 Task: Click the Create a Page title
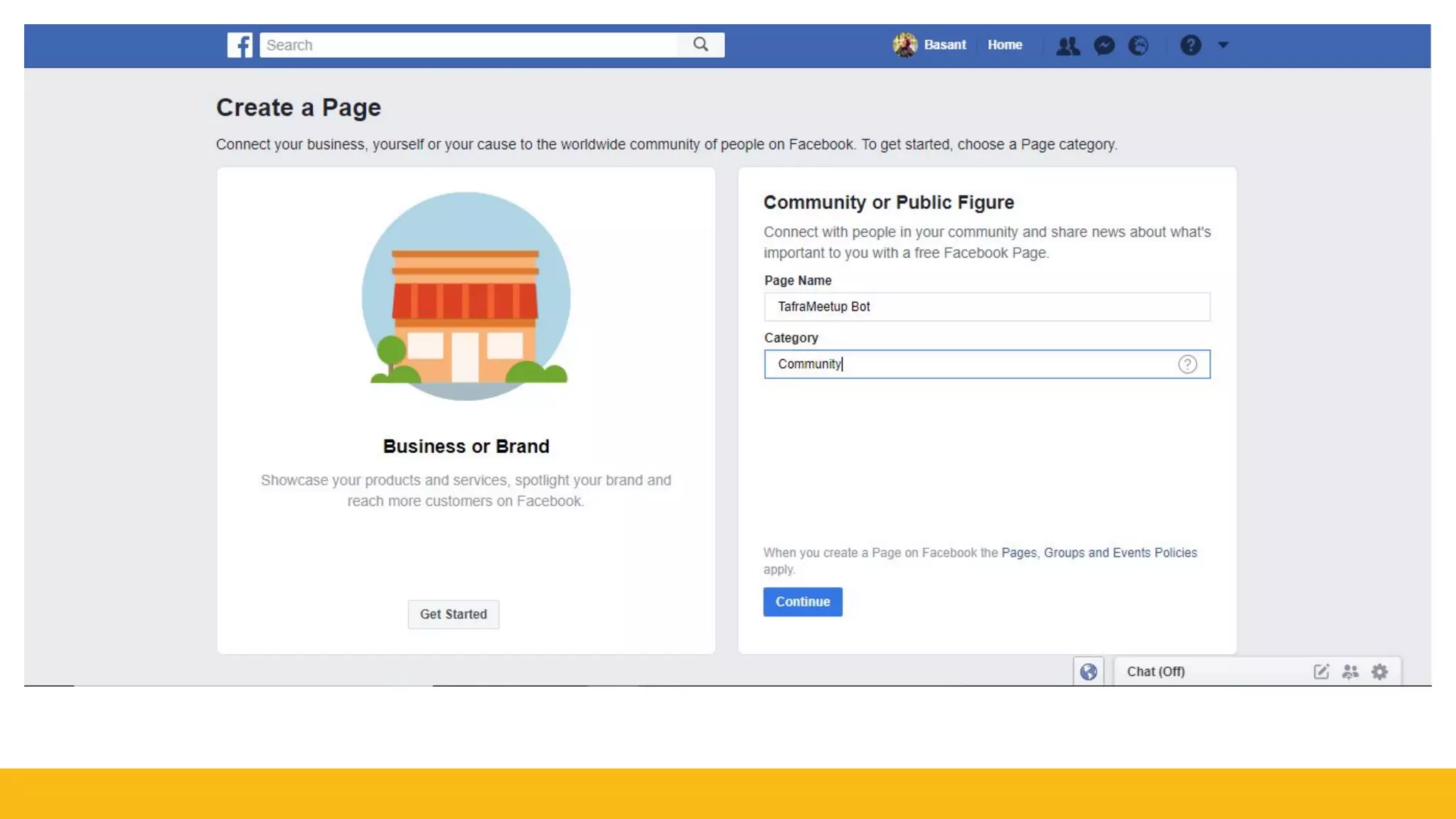click(299, 107)
